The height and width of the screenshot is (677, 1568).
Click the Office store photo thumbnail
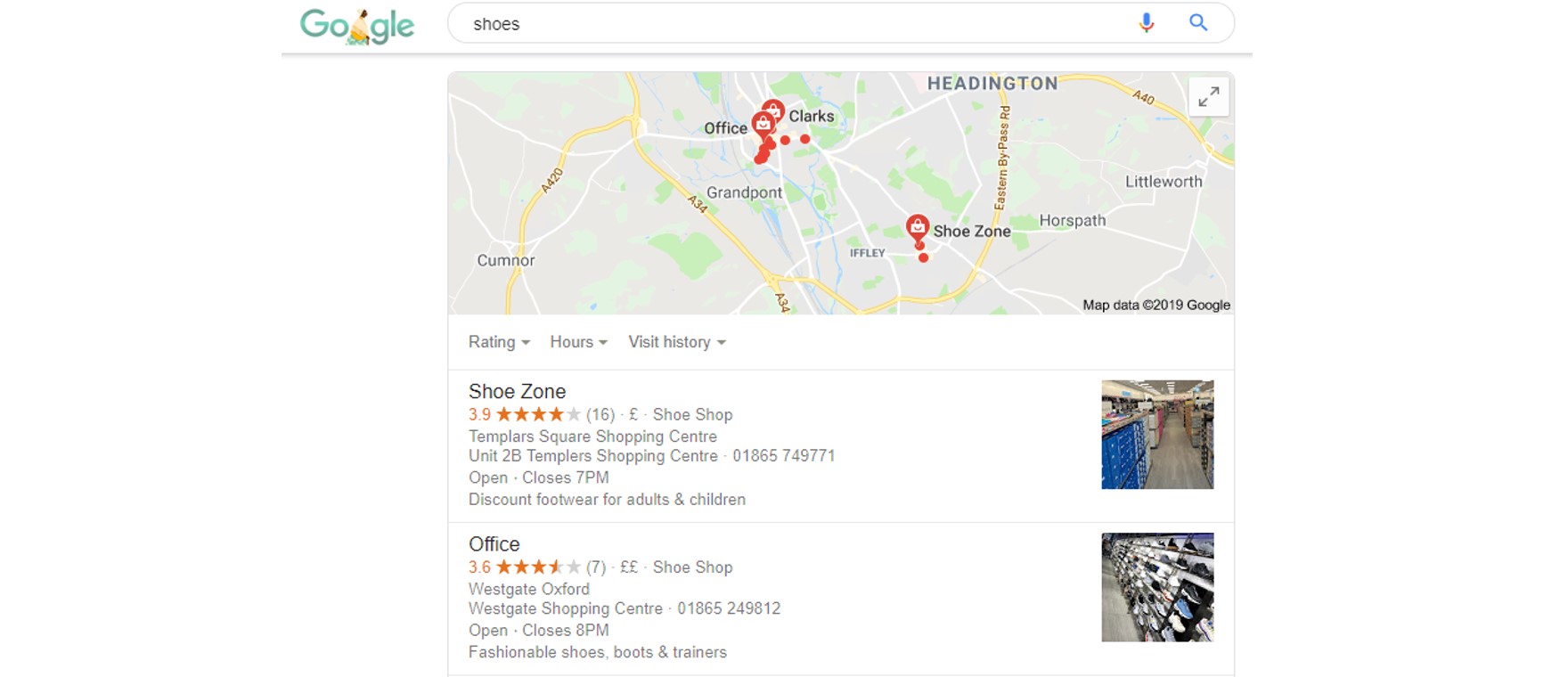[1157, 587]
